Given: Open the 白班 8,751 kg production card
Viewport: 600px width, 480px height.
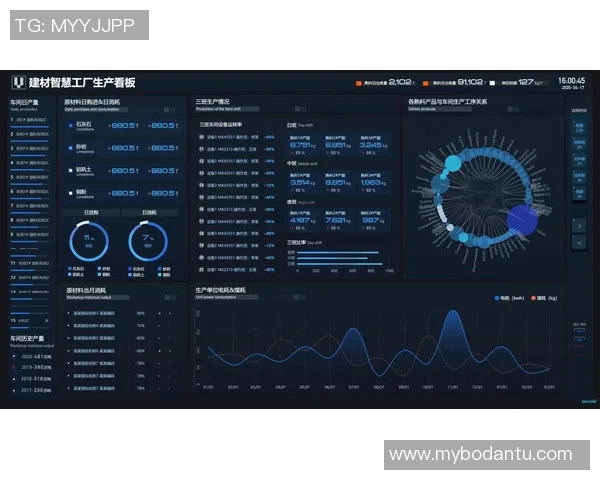Looking at the screenshot, I should 303,147.
